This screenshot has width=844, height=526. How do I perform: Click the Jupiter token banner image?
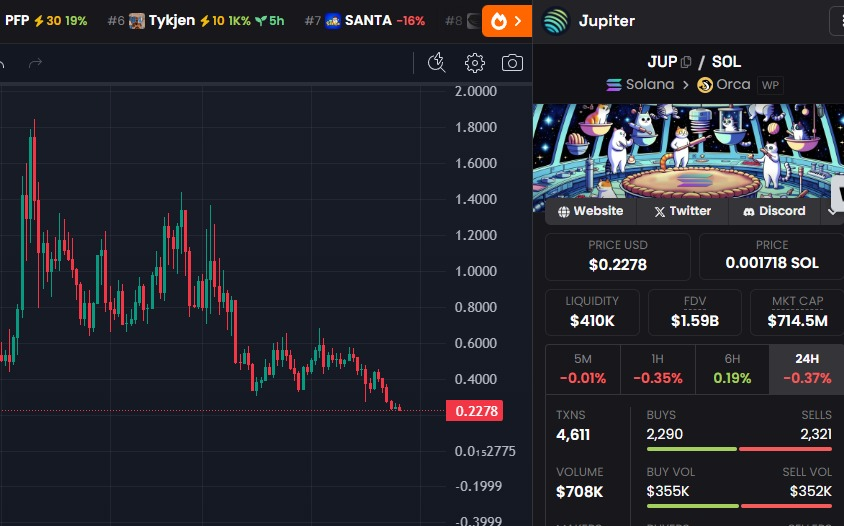[x=688, y=152]
